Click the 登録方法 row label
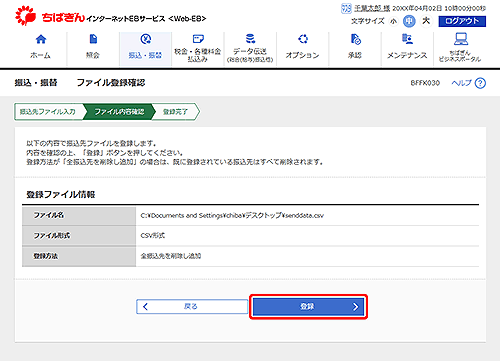The image size is (500, 361). (46, 256)
